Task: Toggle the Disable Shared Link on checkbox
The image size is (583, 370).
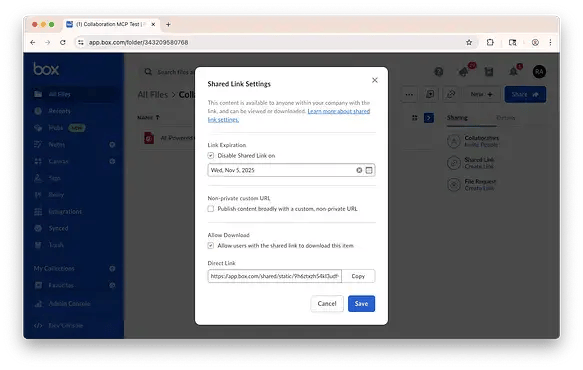Action: click(x=210, y=155)
